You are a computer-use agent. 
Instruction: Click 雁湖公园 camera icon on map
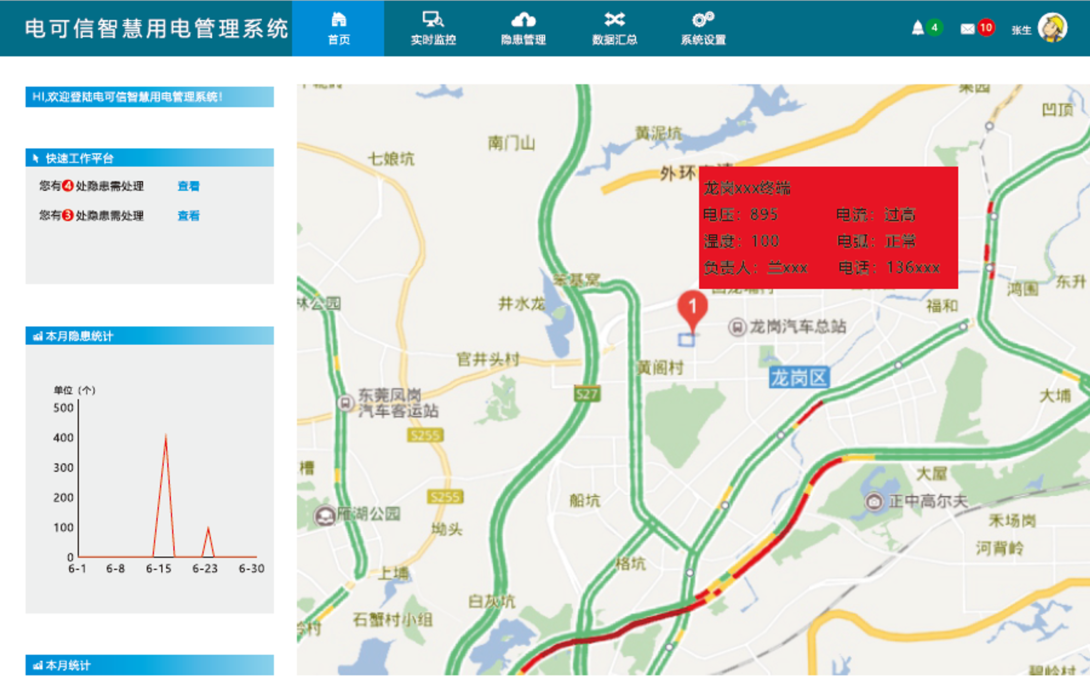324,515
